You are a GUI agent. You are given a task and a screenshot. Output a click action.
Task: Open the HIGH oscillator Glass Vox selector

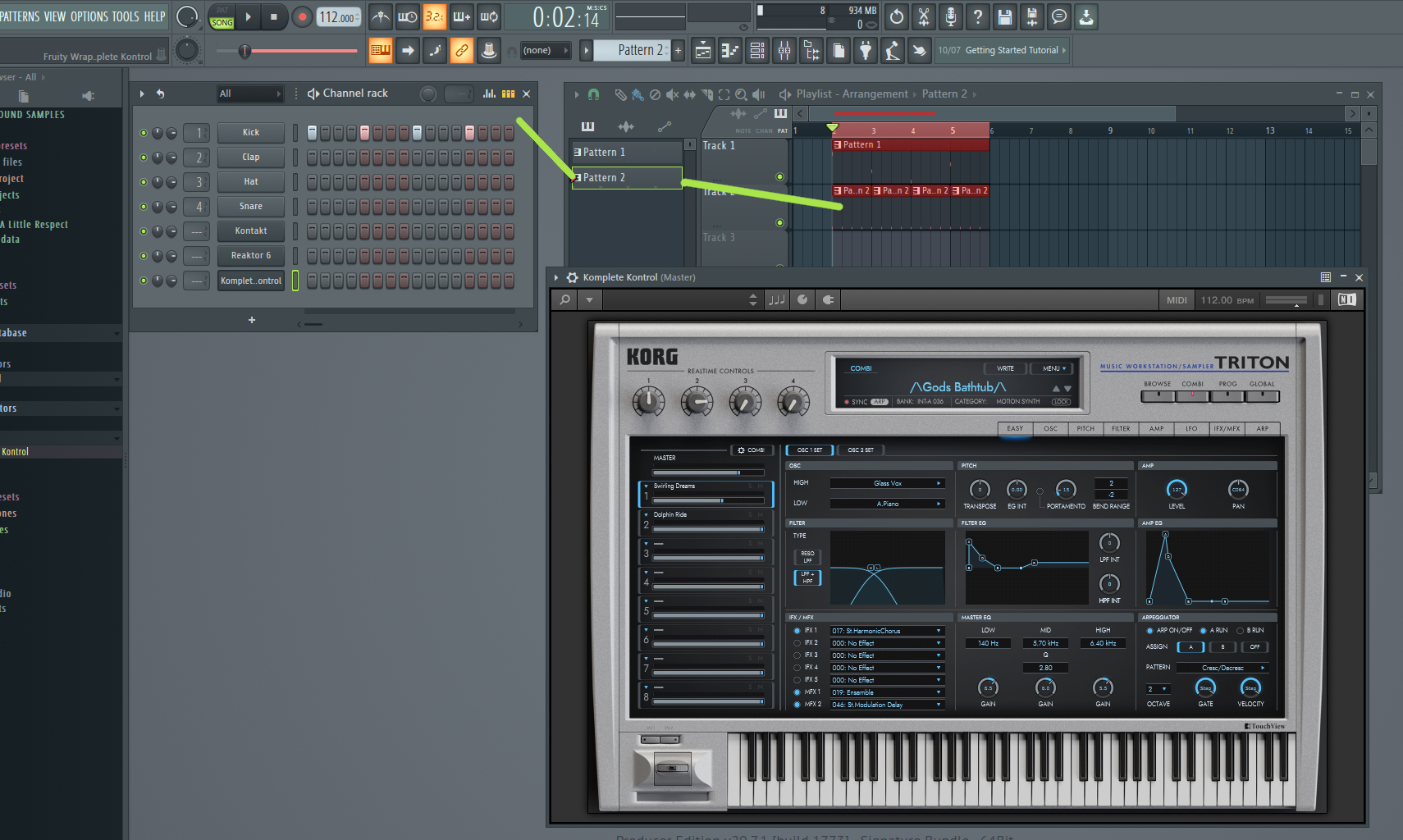coord(887,483)
